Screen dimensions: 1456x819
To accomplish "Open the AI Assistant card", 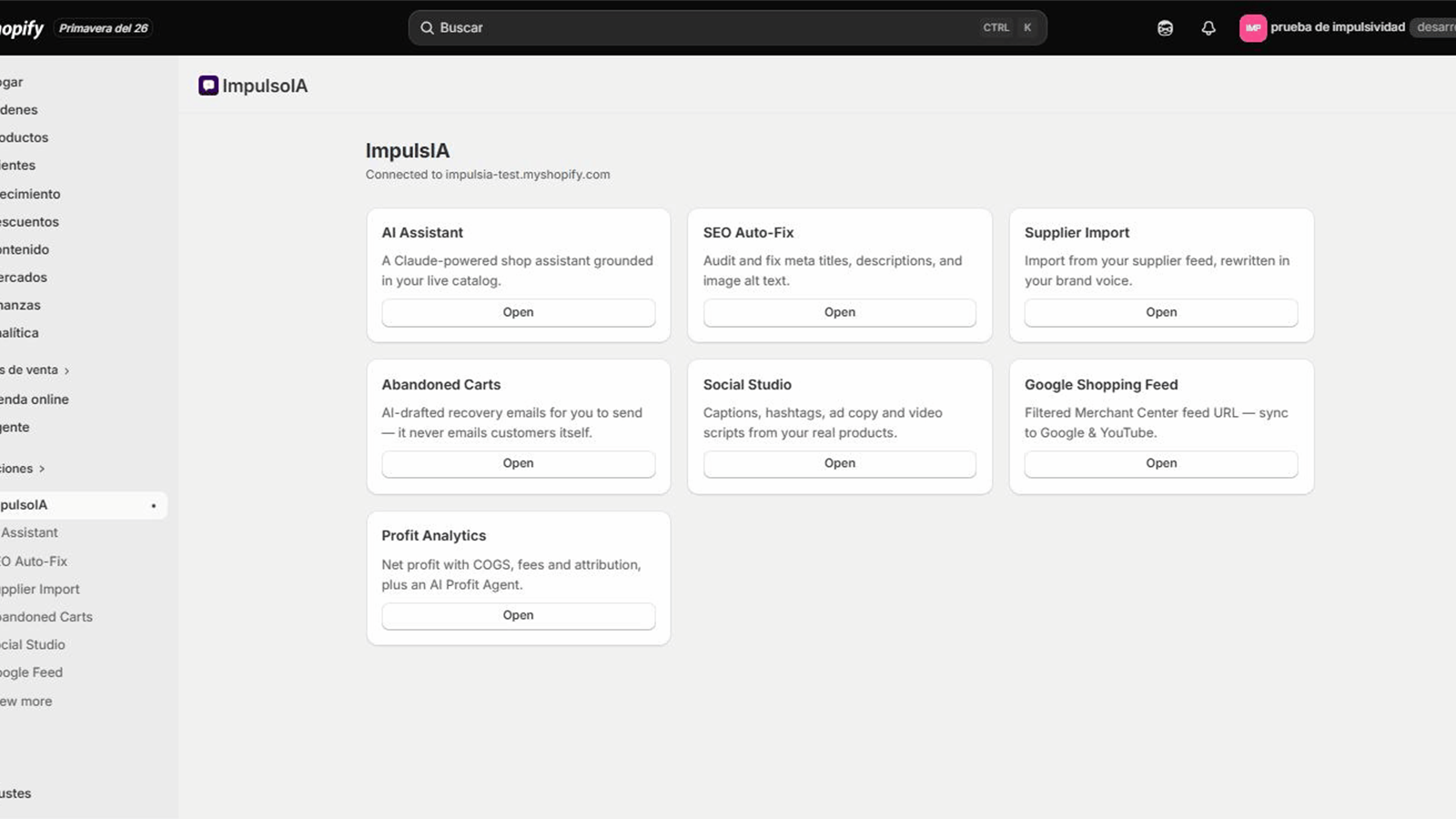I will point(518,312).
